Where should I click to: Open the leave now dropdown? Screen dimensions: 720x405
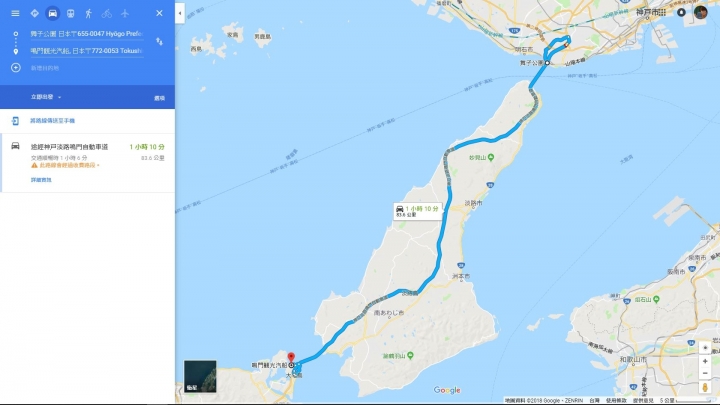(x=45, y=97)
